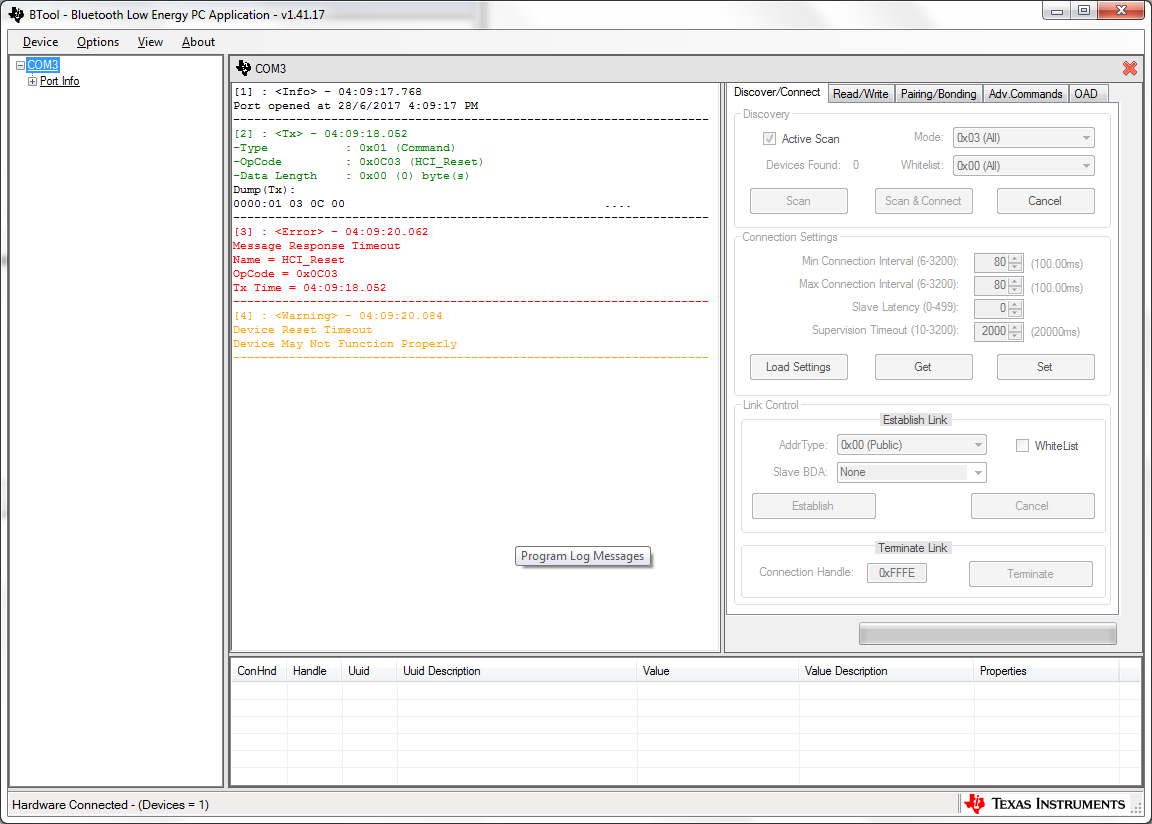Click the Value Description column header
Screen dimensions: 1152x824
click(x=886, y=671)
